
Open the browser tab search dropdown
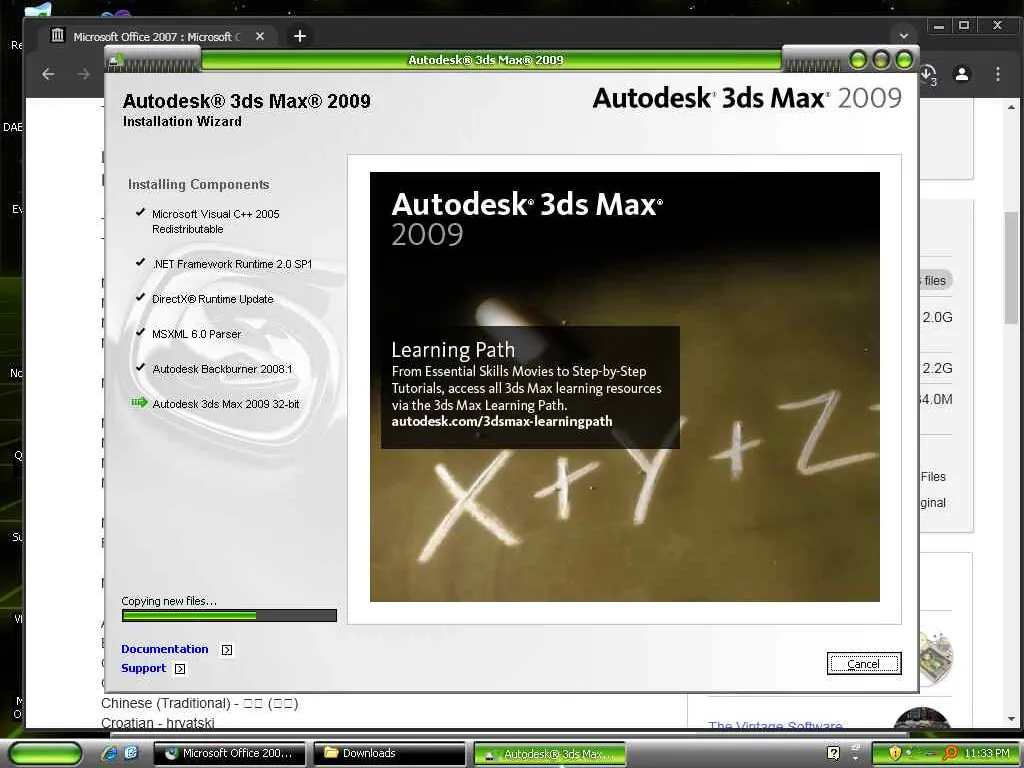(904, 36)
